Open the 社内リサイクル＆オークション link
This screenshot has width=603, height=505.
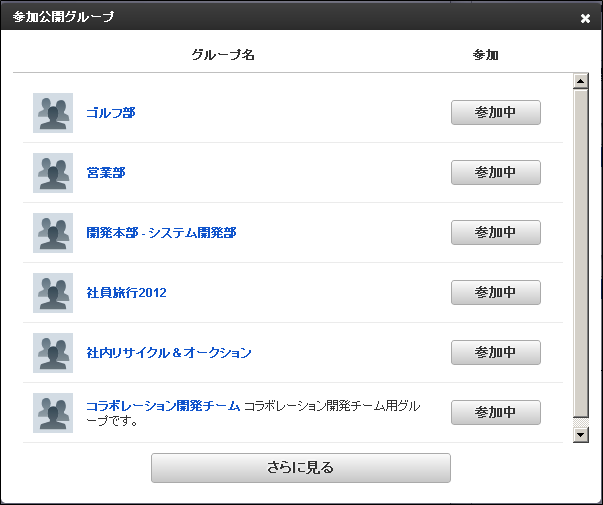169,353
